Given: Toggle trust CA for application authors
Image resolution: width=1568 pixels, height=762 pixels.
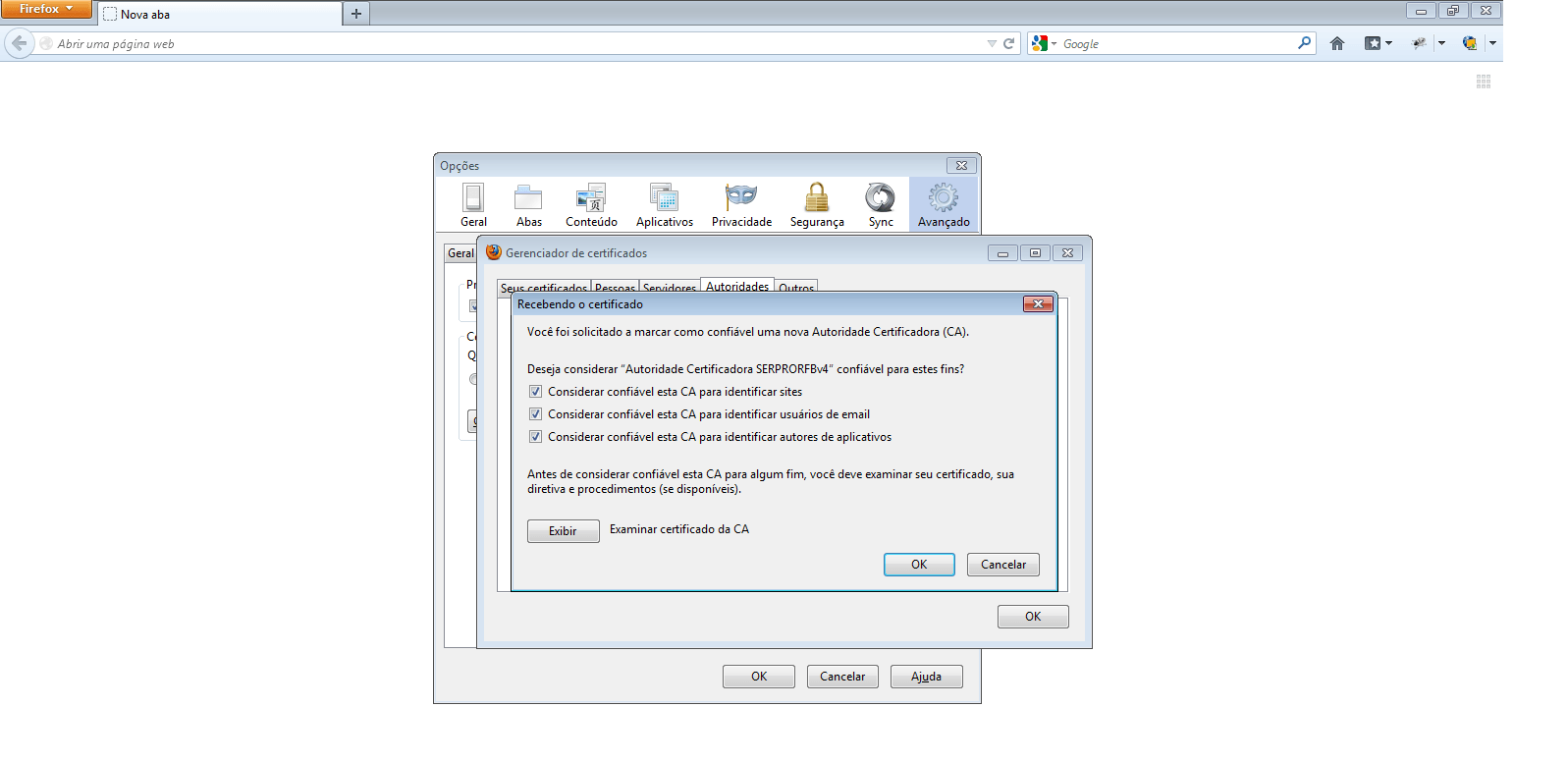Looking at the screenshot, I should coord(535,437).
